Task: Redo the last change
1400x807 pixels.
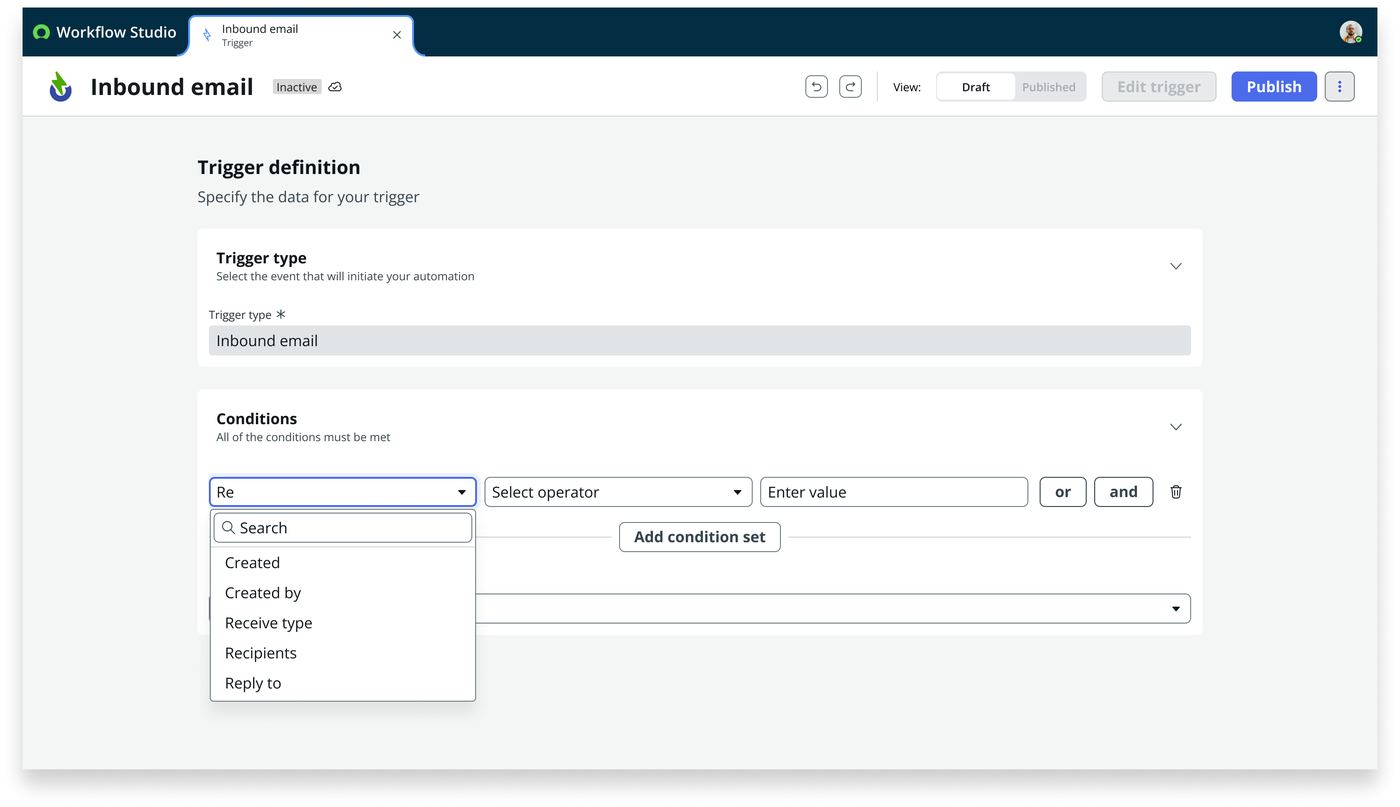Action: (x=850, y=87)
